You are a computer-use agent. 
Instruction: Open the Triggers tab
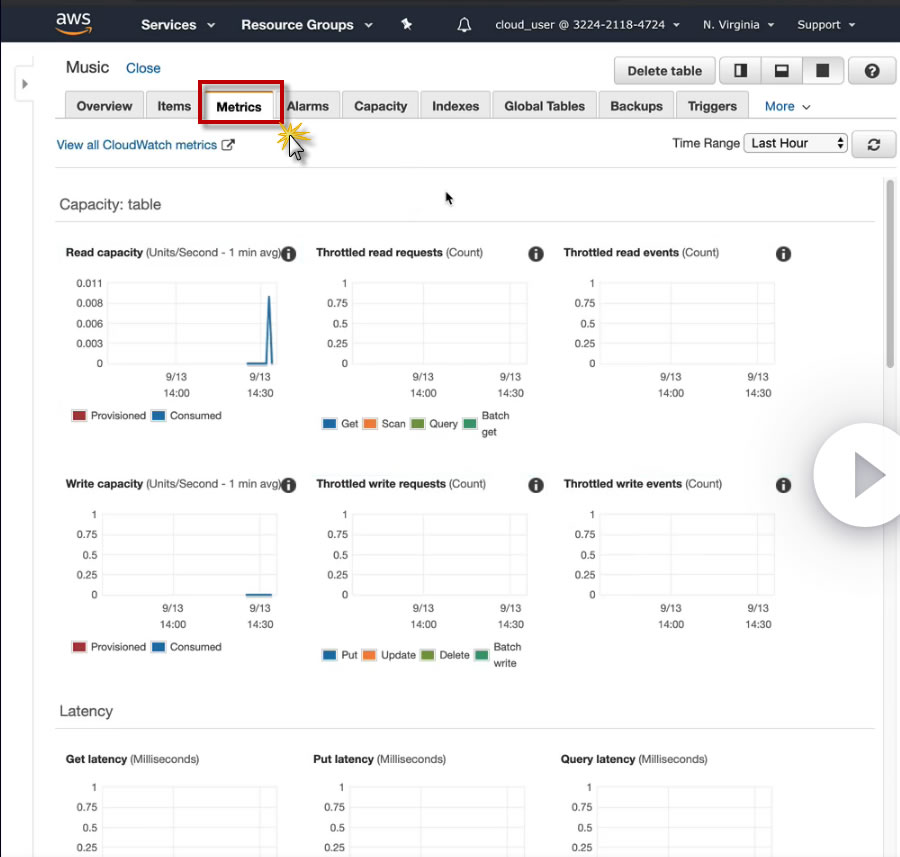point(712,106)
